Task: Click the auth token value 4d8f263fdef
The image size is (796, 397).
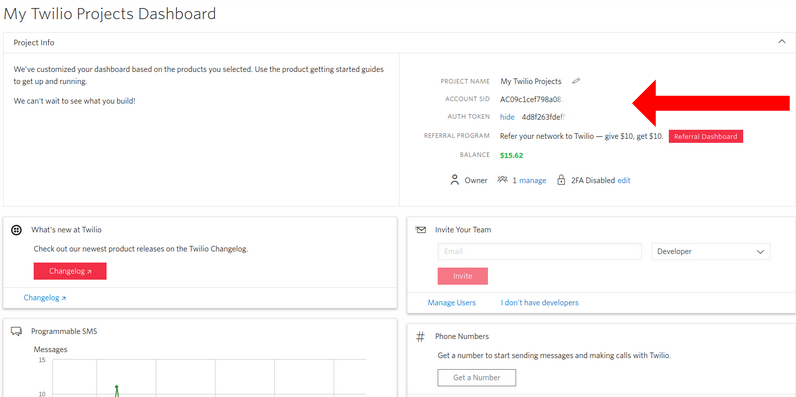Action: [543, 117]
